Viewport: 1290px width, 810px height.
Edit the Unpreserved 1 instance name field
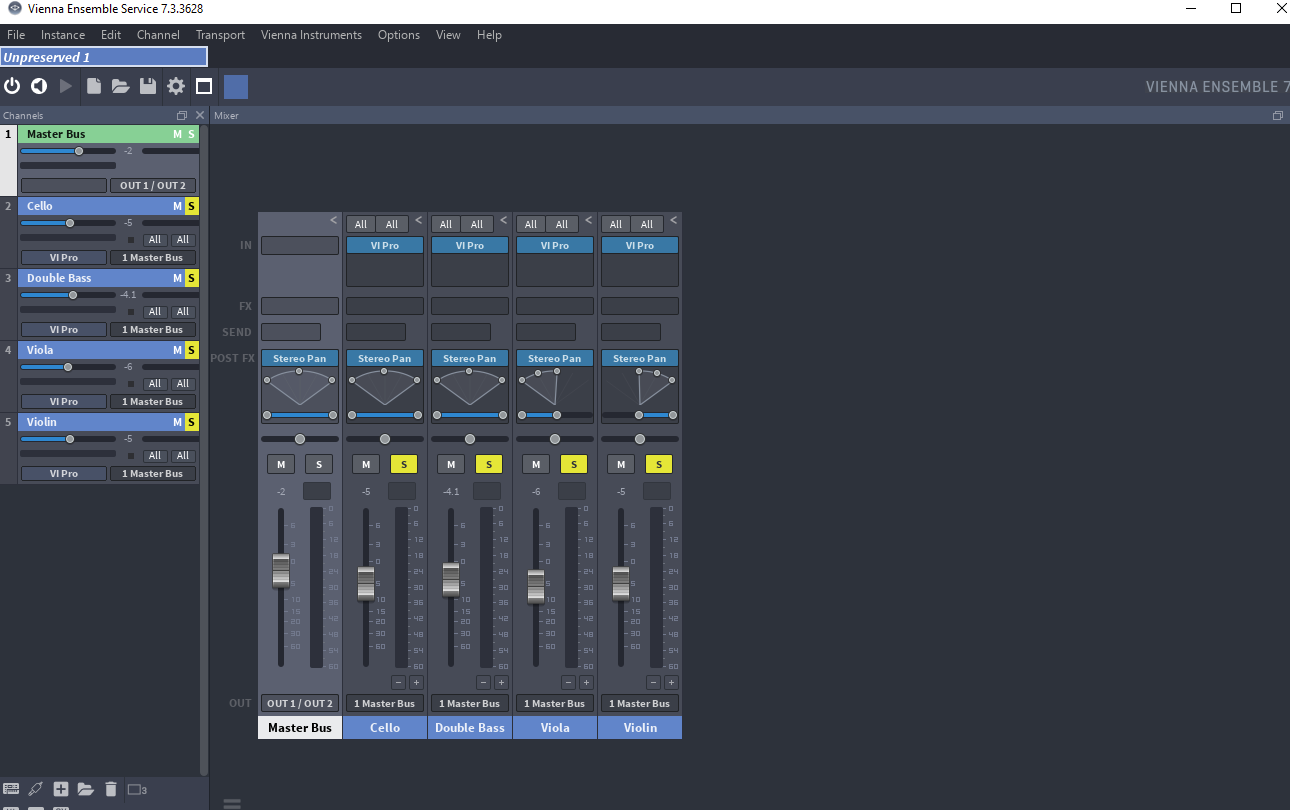pos(104,57)
